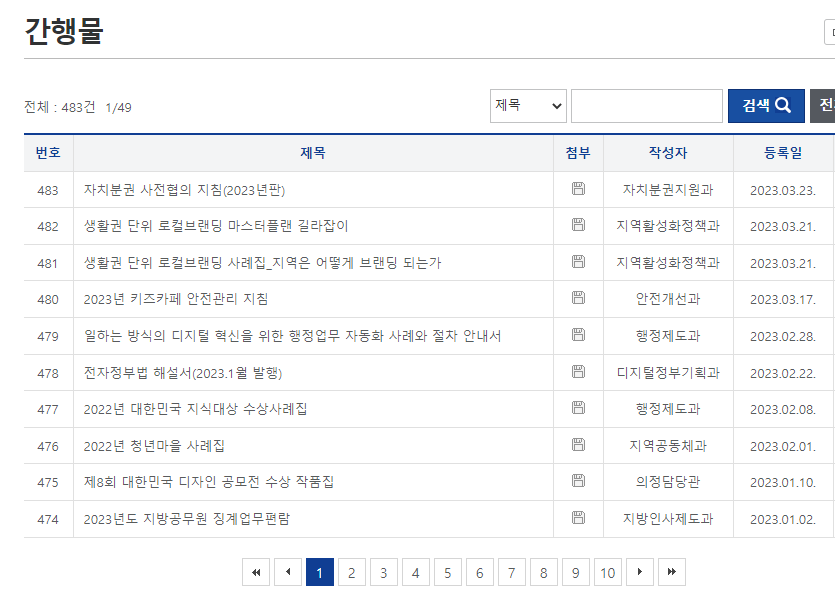Screen dimensions: 835x596
Task: Click the 제목 column header
Action: 313,153
